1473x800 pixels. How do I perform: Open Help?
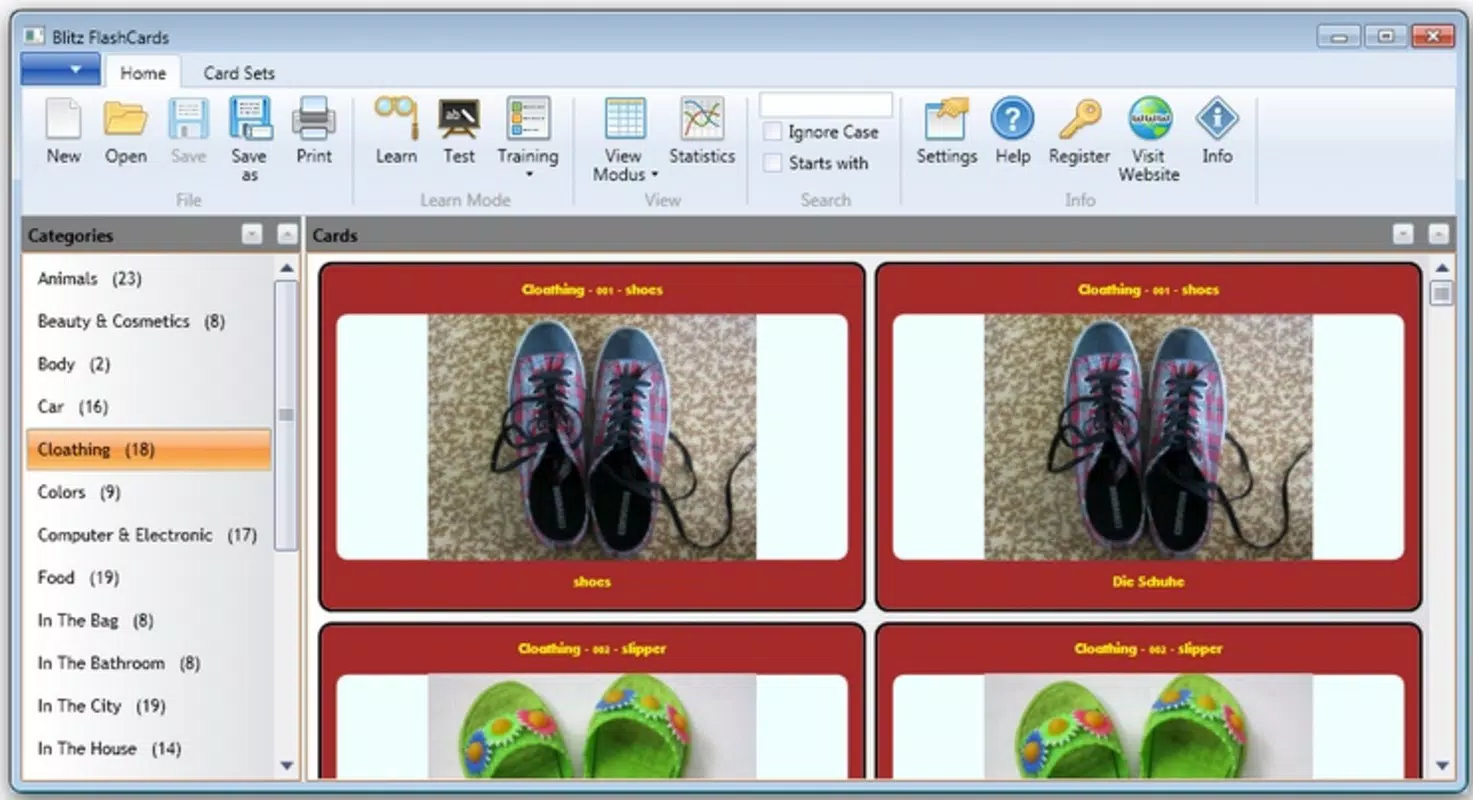pos(1012,131)
